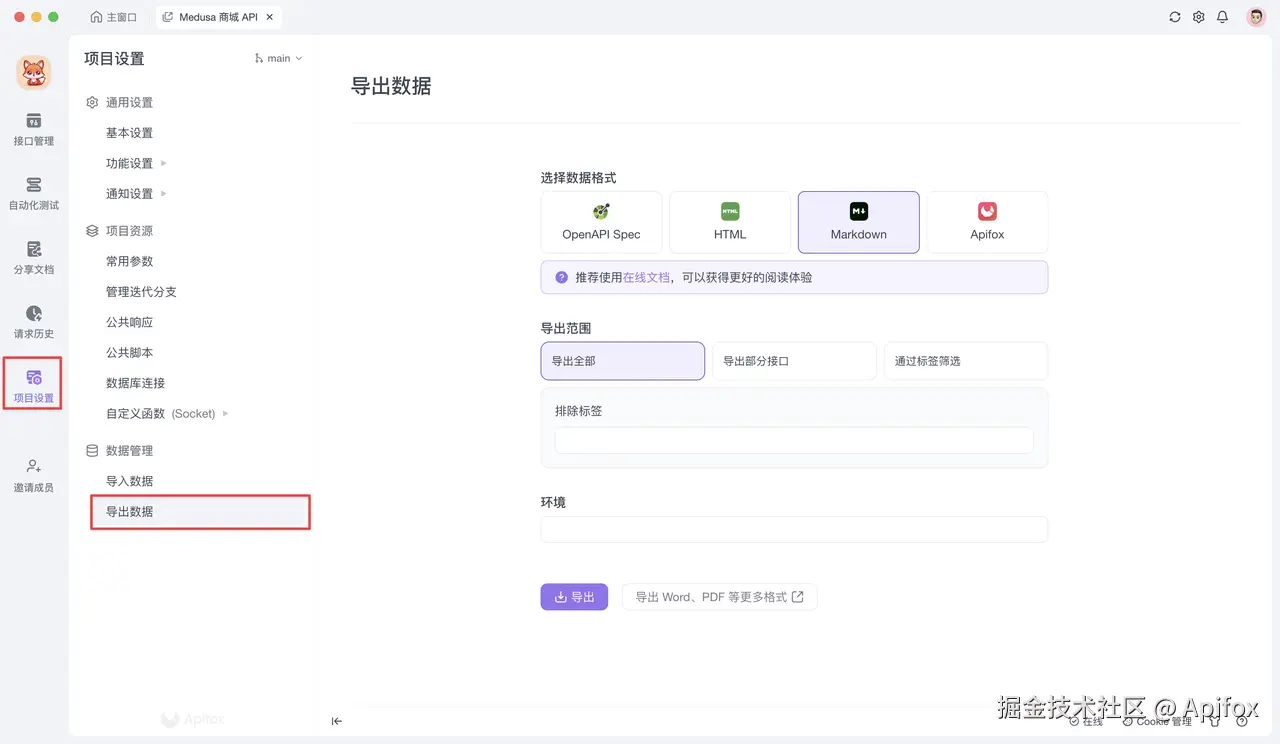This screenshot has height=744, width=1280.
Task: Collapse the settings side panel
Action: coord(337,721)
